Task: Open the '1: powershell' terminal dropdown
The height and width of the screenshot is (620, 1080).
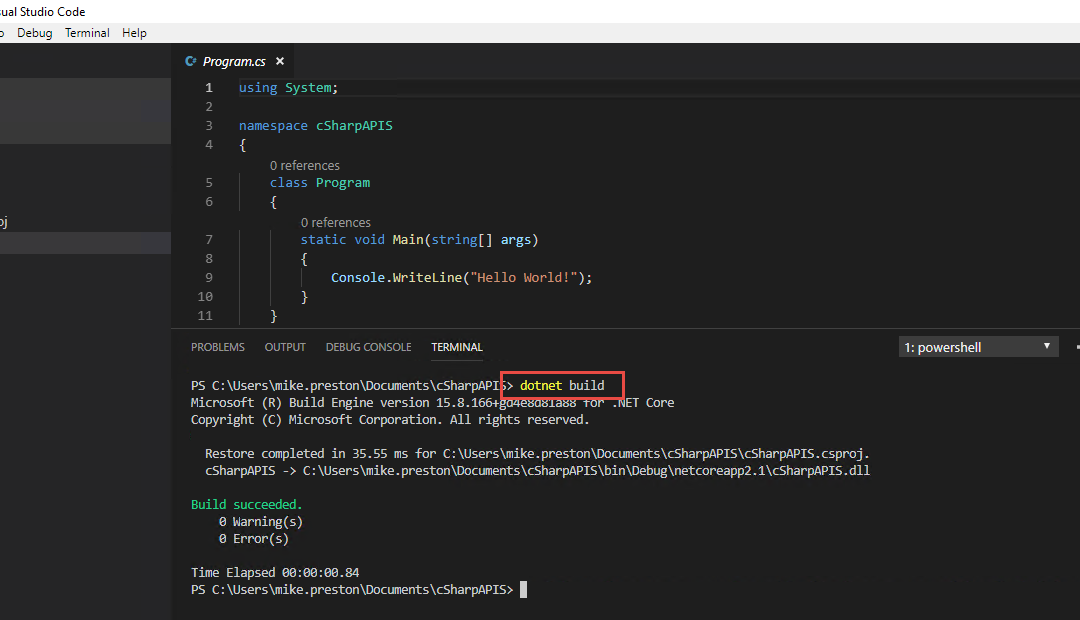Action: (x=978, y=347)
